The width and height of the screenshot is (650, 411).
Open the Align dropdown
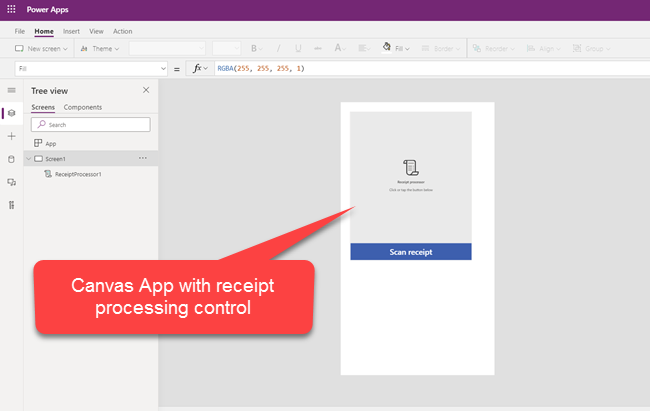(543, 49)
